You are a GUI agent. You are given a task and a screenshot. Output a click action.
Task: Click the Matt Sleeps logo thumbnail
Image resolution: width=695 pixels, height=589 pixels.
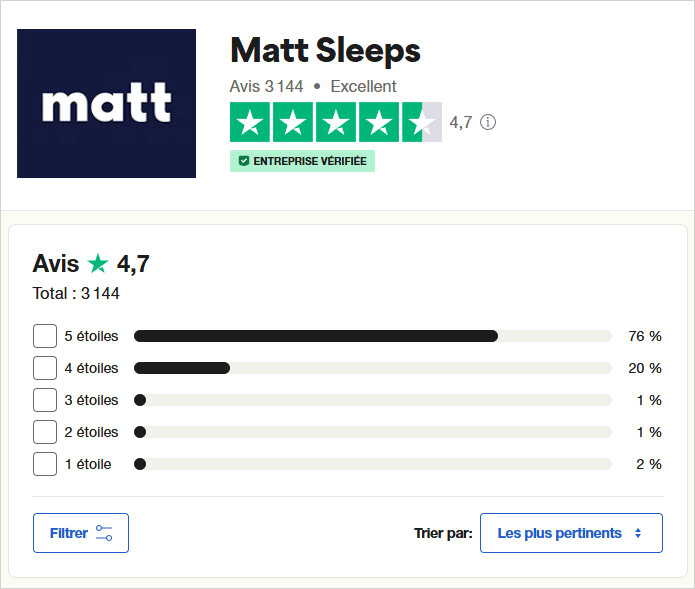(107, 104)
